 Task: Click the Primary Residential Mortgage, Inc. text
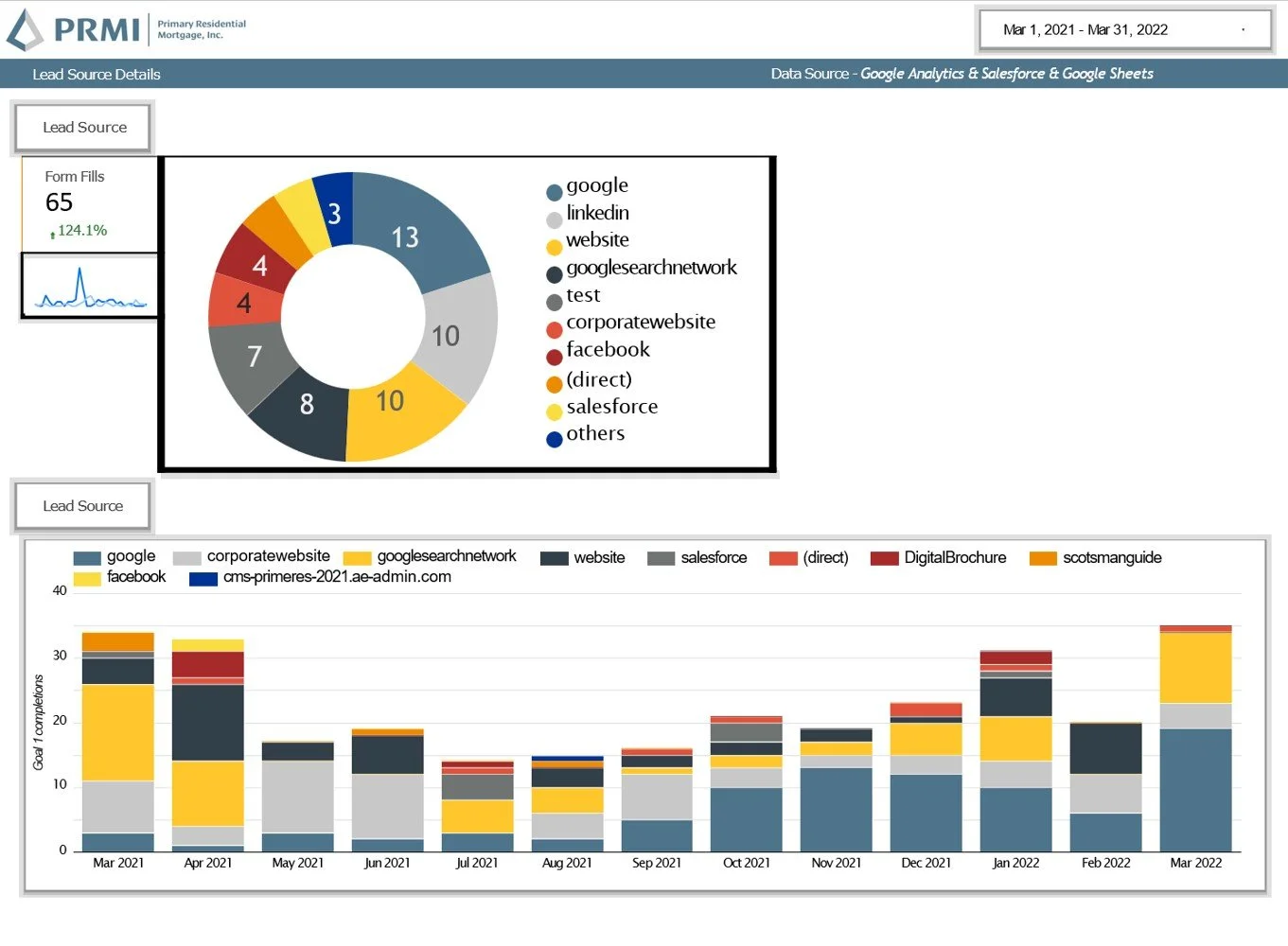pos(202,29)
